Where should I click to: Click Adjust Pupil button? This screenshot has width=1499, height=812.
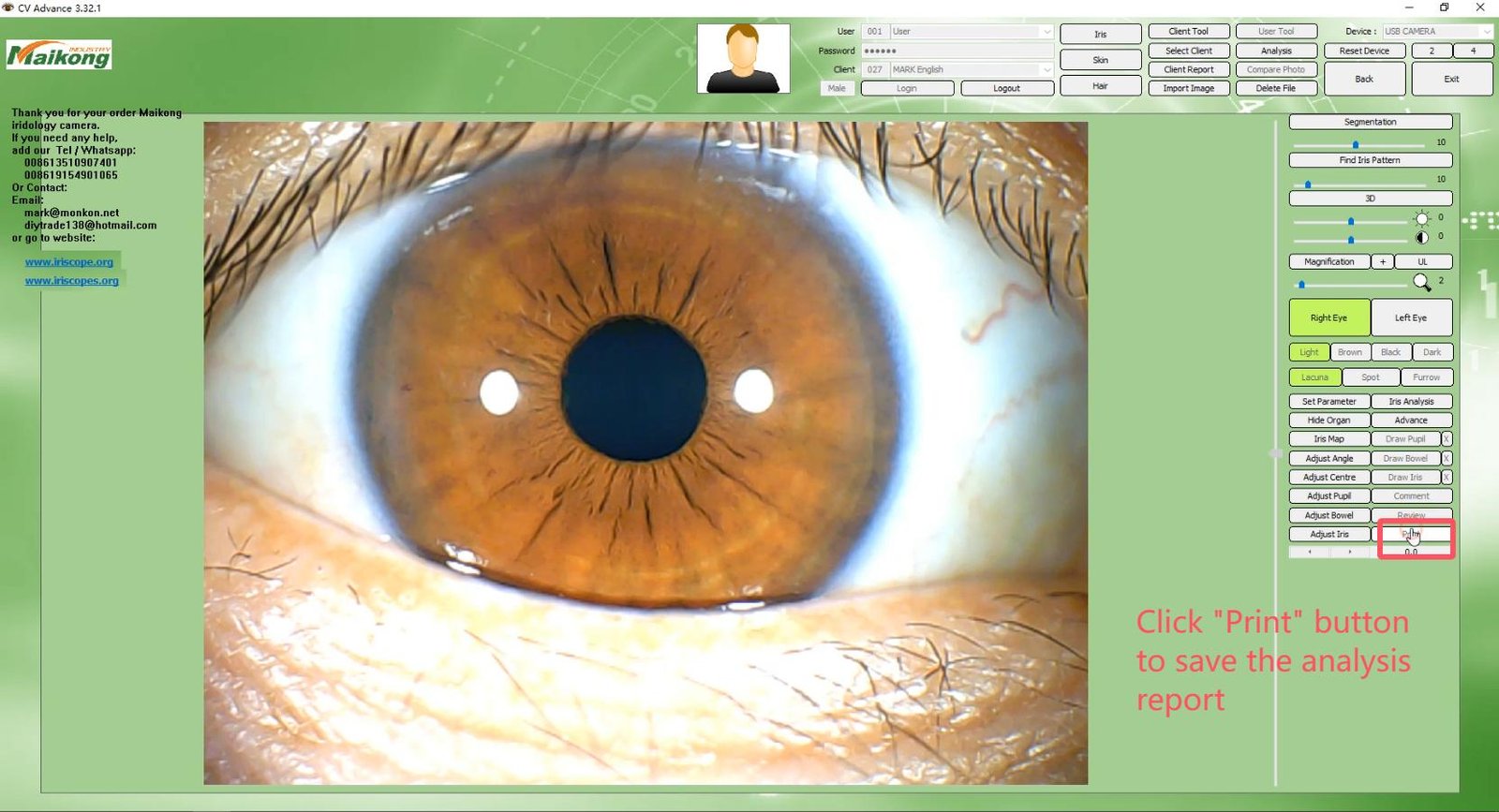point(1329,495)
